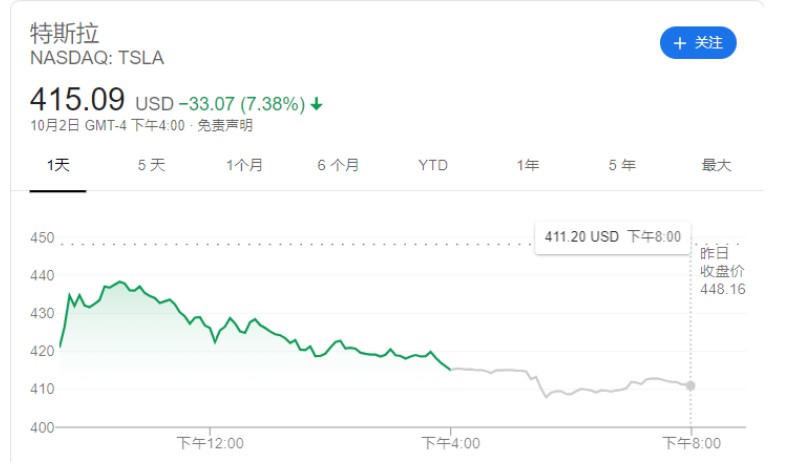Select the 6 个月 tab

coord(338,166)
